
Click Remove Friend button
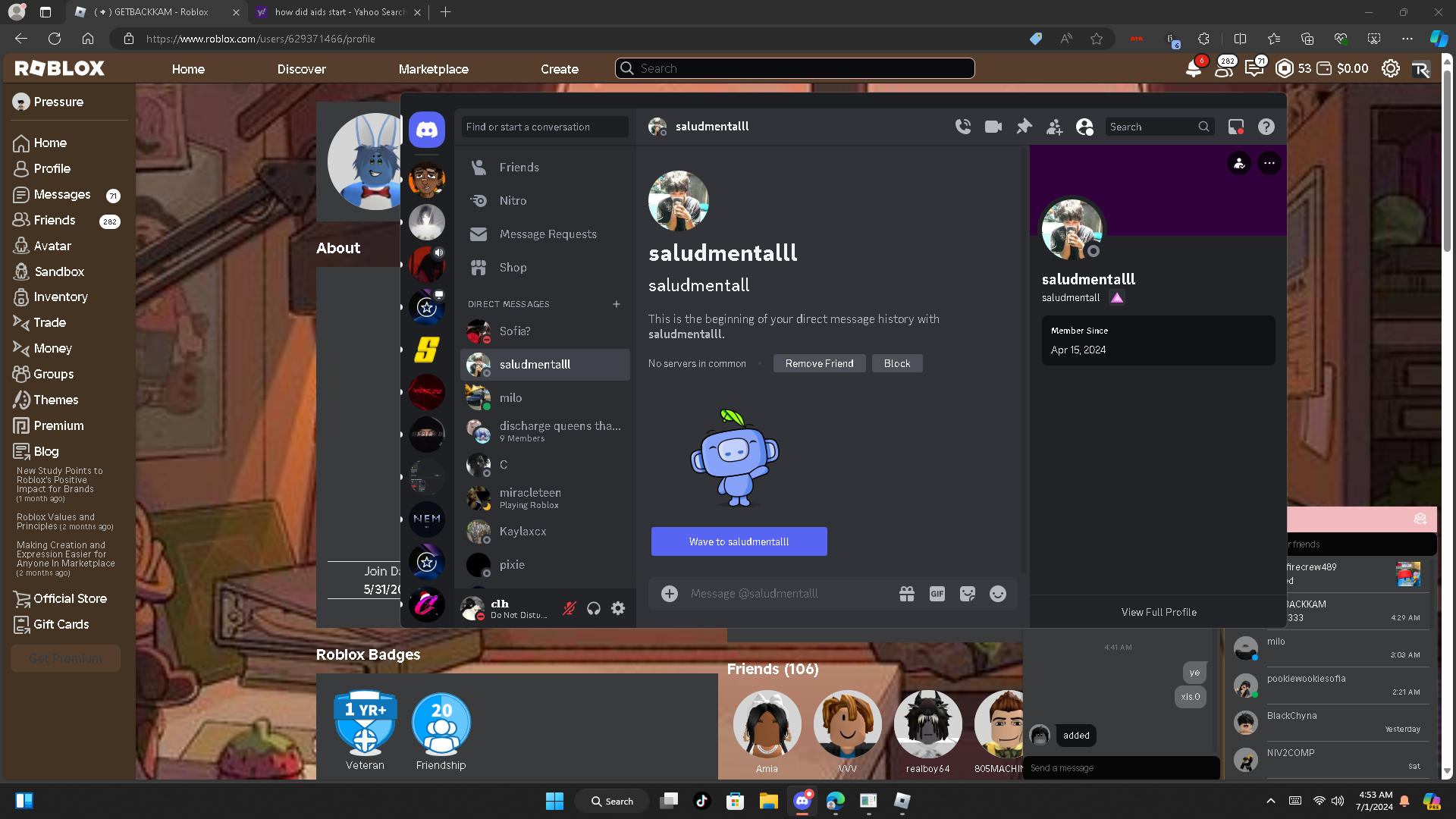[x=820, y=364]
